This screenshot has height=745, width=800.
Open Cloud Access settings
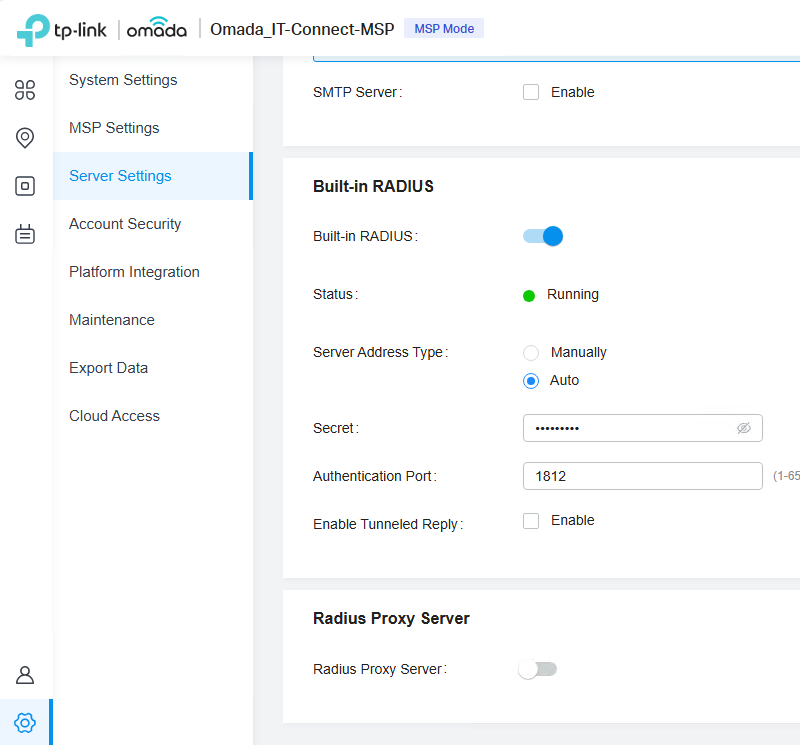point(114,416)
